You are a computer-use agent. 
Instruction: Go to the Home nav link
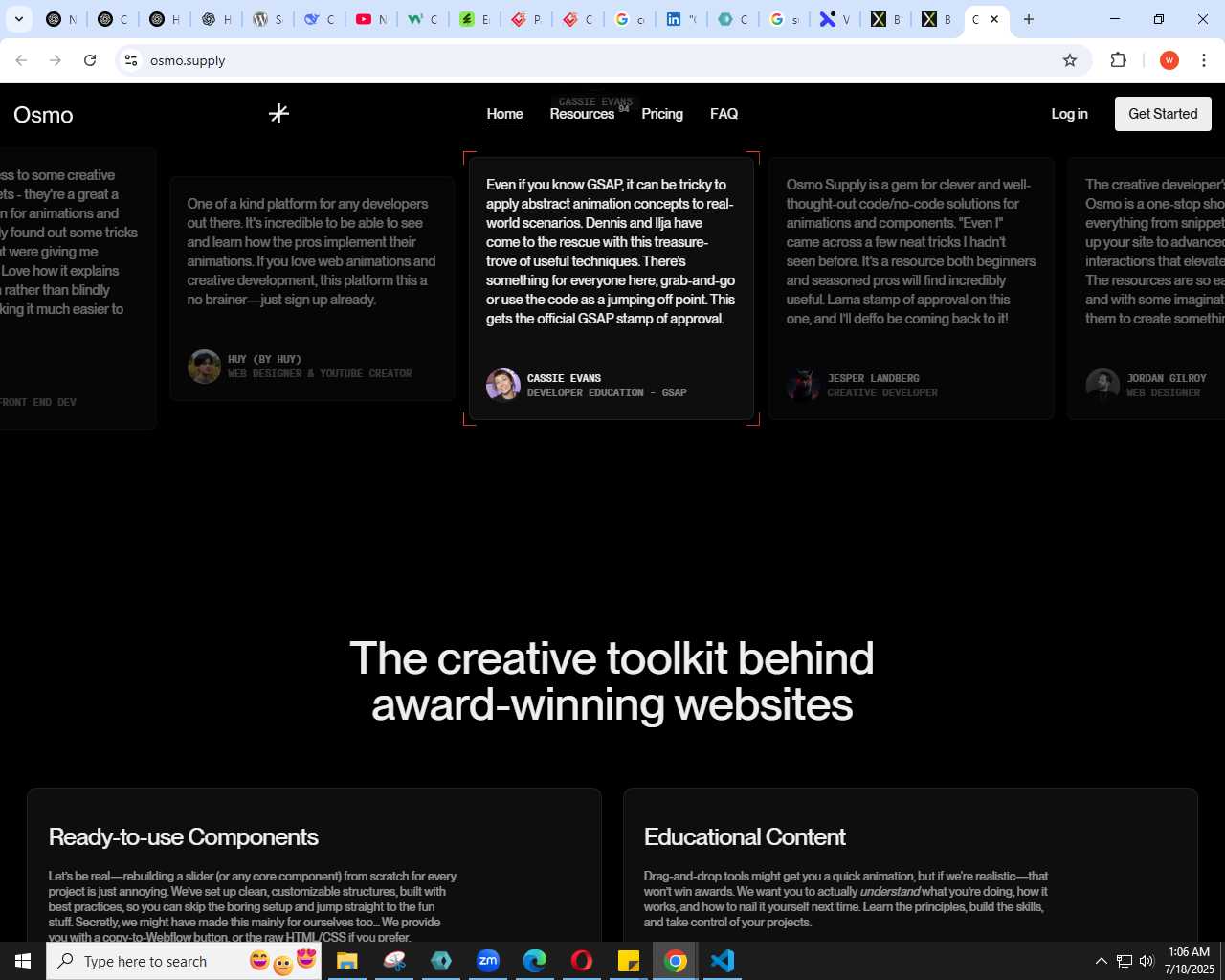[504, 114]
